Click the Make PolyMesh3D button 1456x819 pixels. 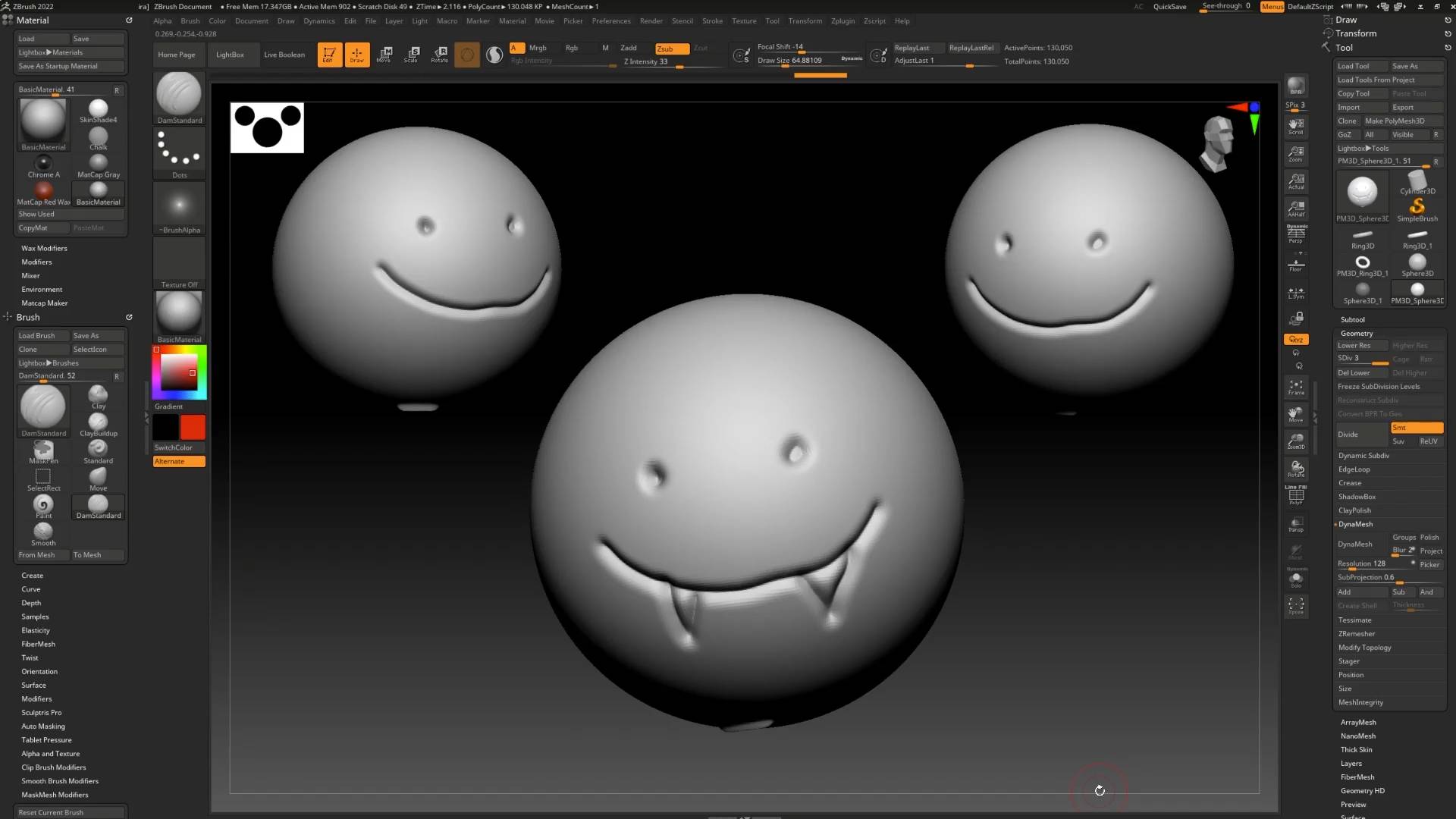coord(1395,121)
